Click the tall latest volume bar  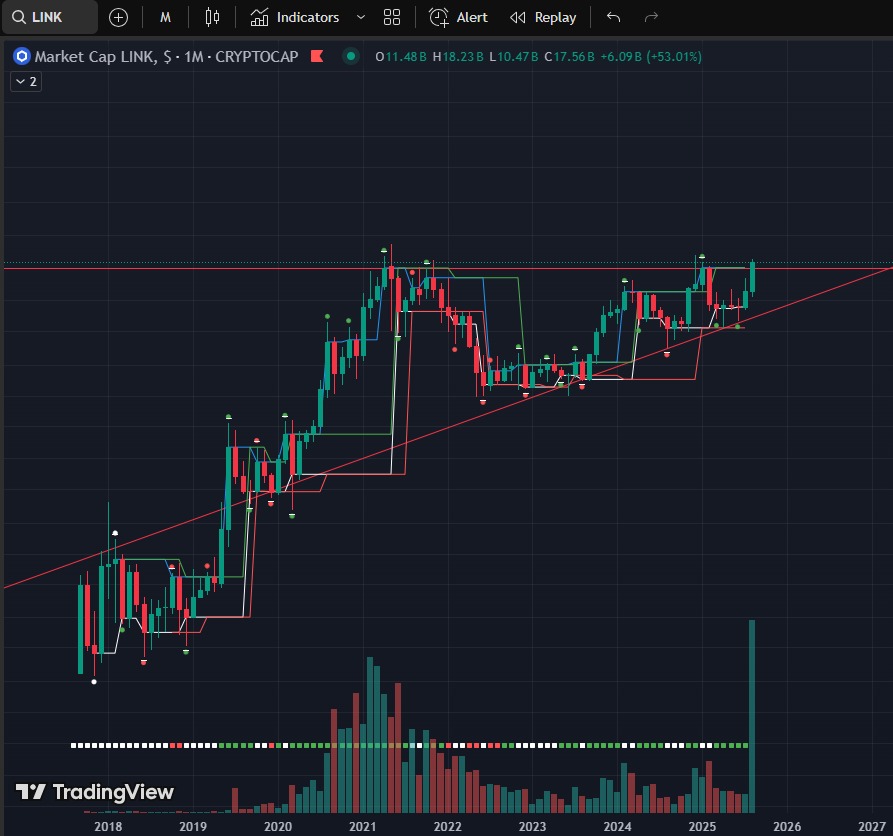pyautogui.click(x=752, y=716)
